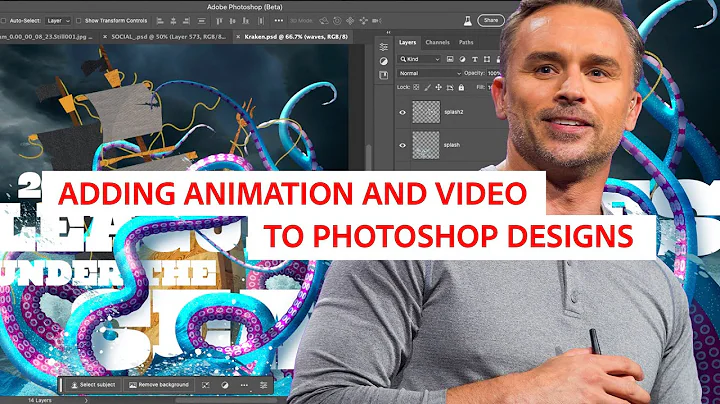
Task: Click the contextual task bar grab handle
Action: coord(60,385)
